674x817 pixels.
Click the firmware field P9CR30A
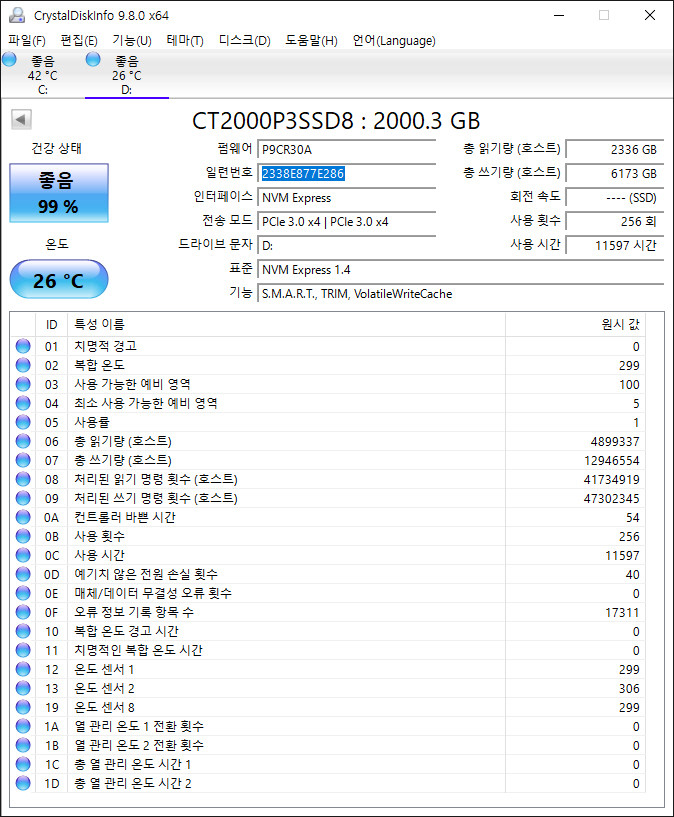pos(347,150)
